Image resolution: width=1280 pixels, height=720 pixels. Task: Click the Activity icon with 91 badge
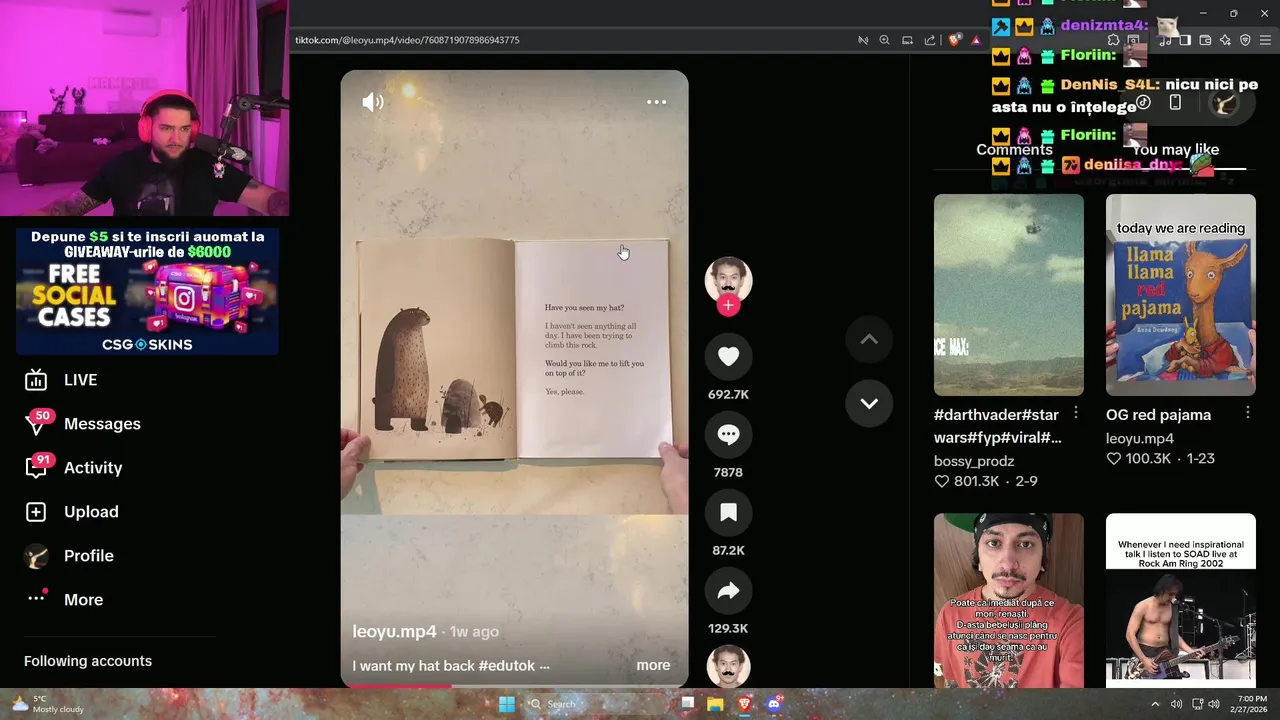(x=36, y=468)
